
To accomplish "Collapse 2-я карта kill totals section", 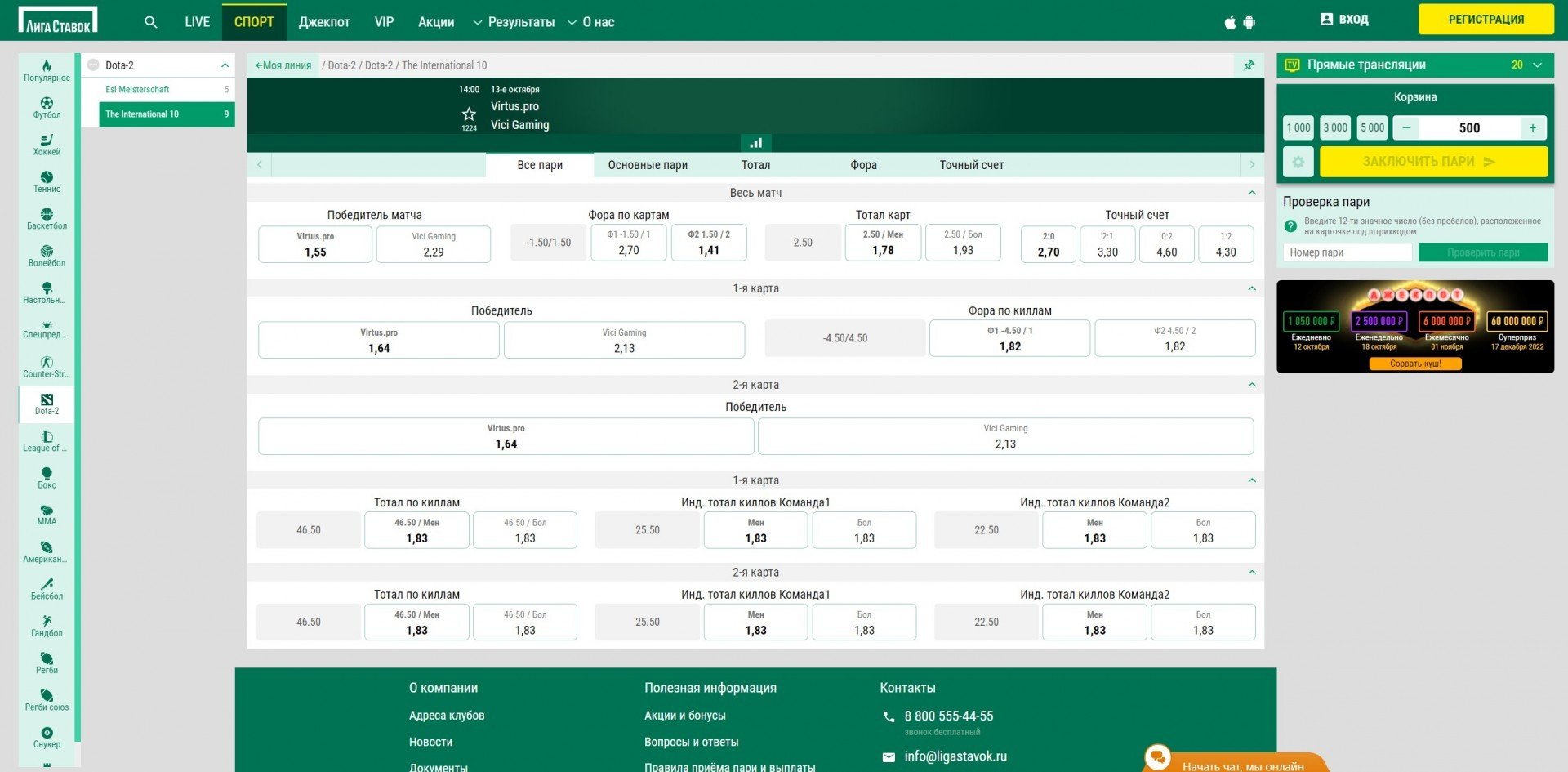I will pyautogui.click(x=1251, y=573).
